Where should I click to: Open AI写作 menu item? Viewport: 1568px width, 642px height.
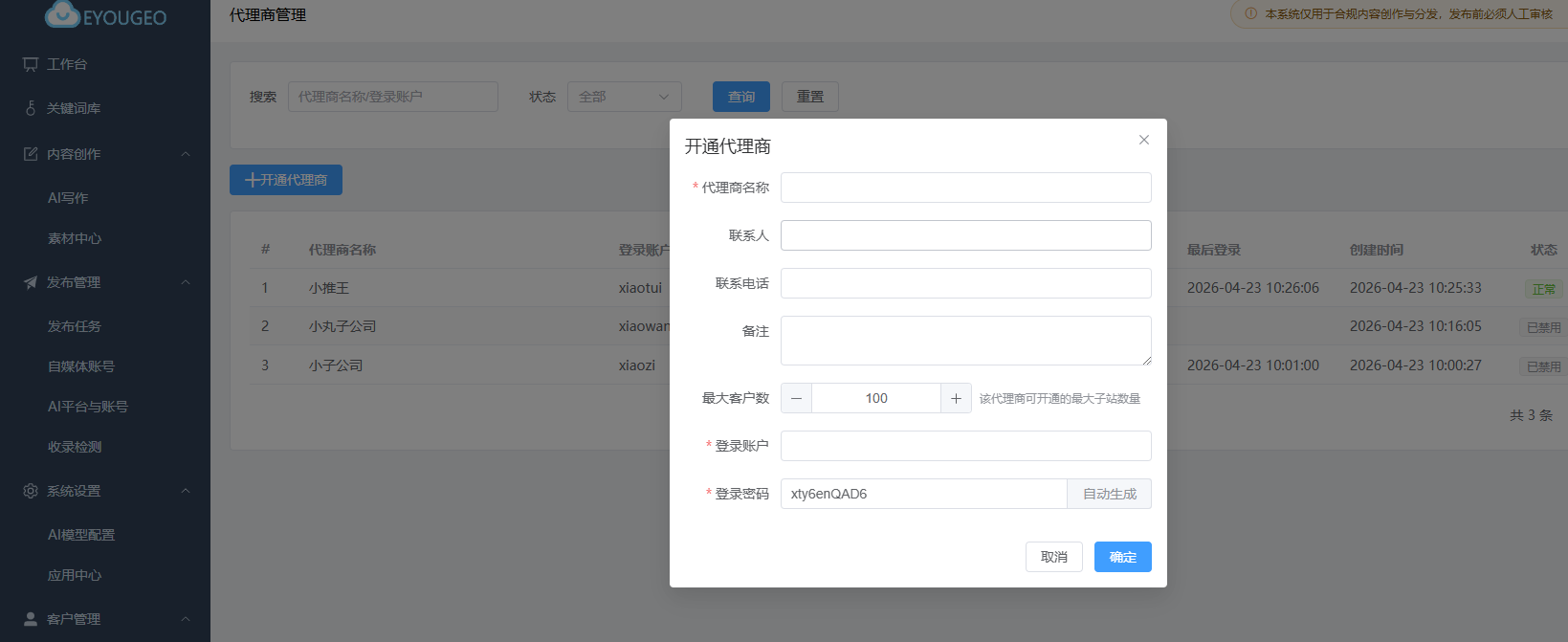68,198
